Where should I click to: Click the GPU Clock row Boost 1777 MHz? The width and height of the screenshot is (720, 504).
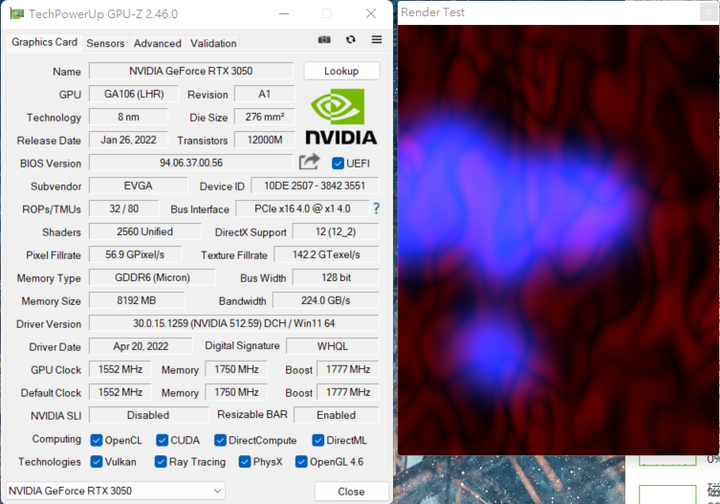click(348, 370)
